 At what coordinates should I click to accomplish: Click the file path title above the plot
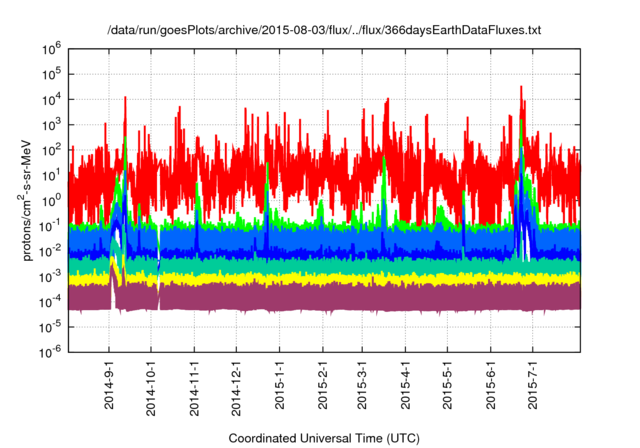coord(324,30)
